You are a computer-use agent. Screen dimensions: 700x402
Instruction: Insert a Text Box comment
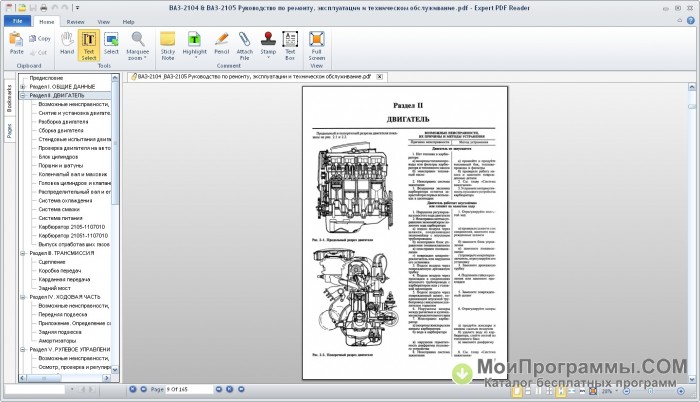(x=290, y=46)
